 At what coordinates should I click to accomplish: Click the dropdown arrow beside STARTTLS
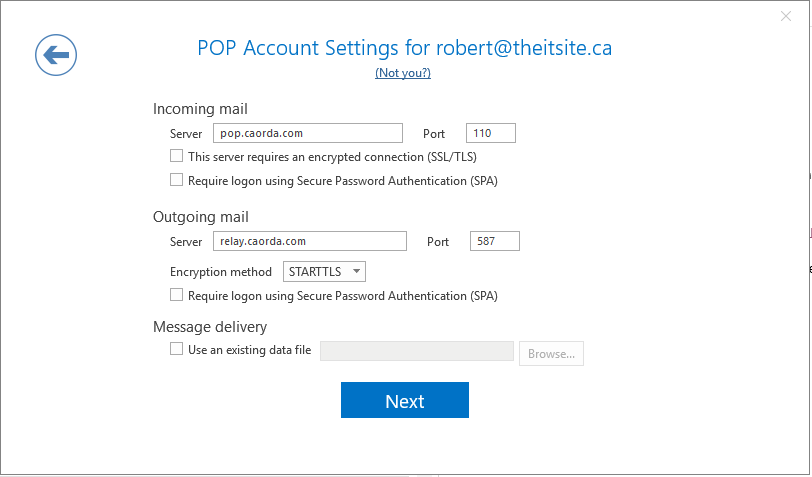(356, 271)
